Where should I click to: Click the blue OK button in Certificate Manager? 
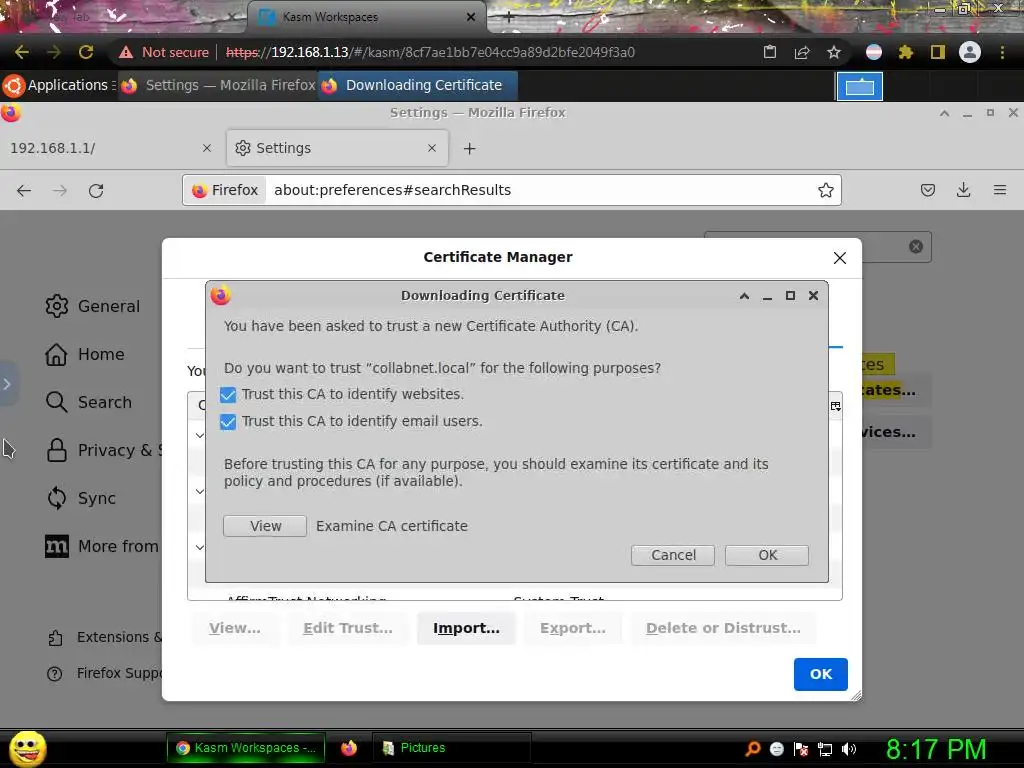click(x=820, y=674)
